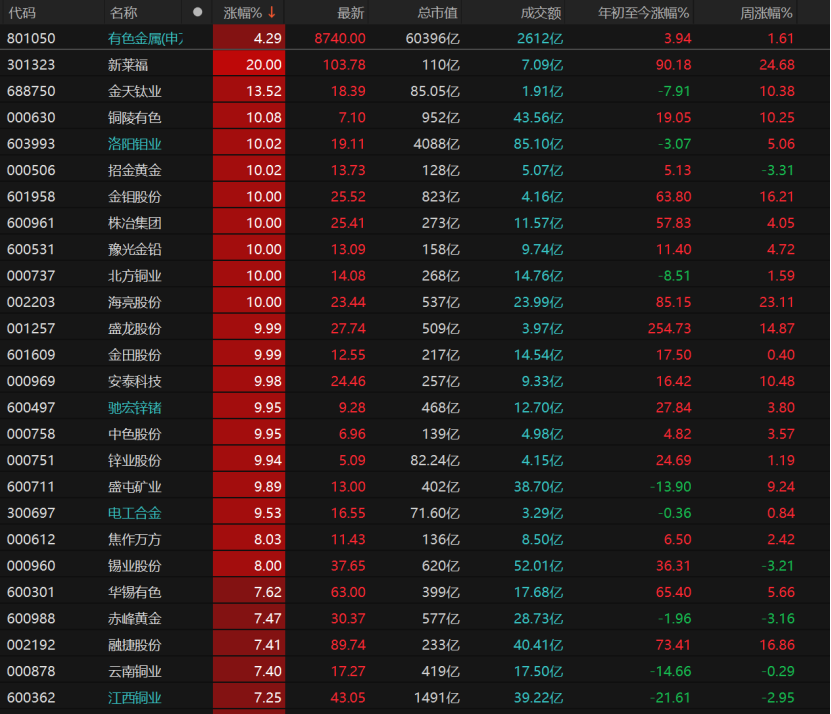Open the 驰宏锌锗 stock link
The image size is (831, 714).
pyautogui.click(x=135, y=408)
